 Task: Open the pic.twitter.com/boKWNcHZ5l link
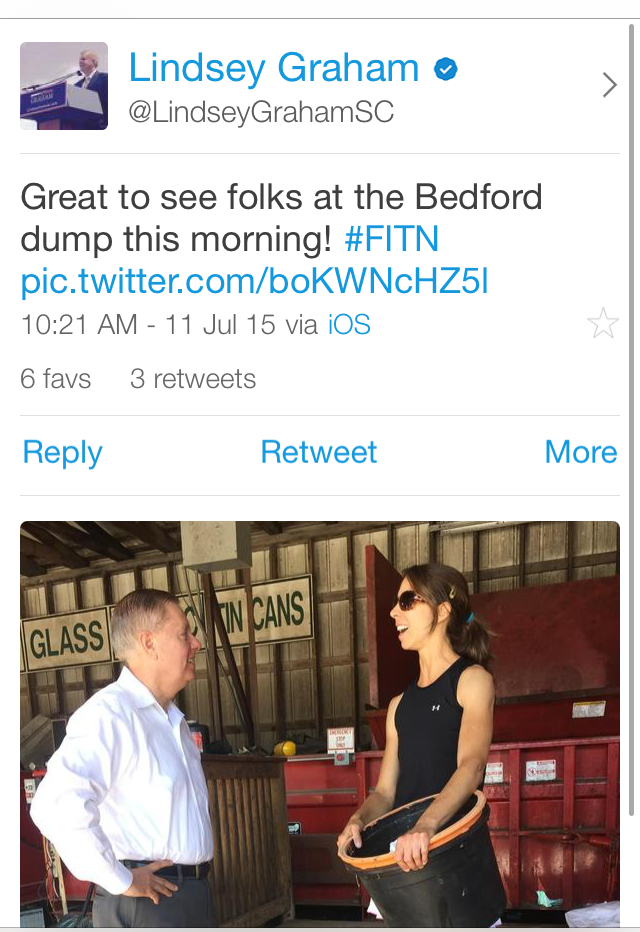click(x=254, y=282)
